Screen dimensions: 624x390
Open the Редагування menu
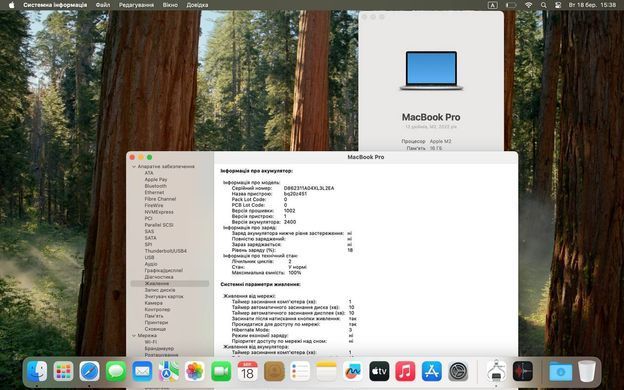(x=136, y=5)
